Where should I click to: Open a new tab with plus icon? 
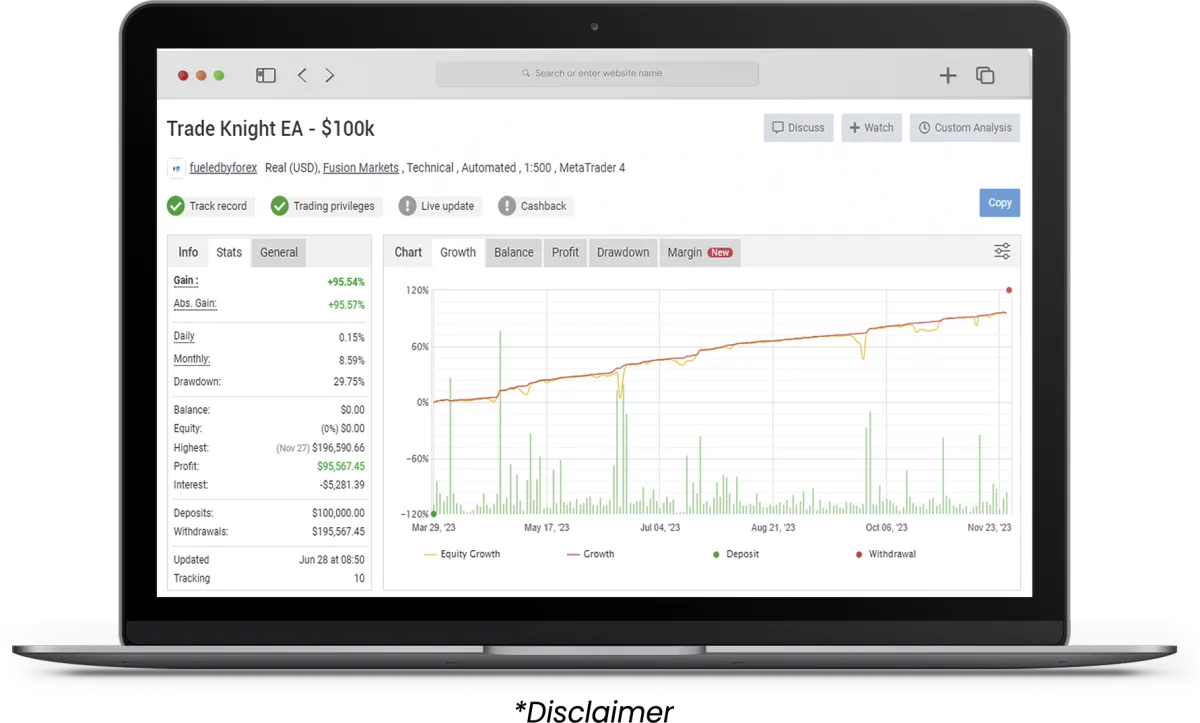[x=948, y=75]
